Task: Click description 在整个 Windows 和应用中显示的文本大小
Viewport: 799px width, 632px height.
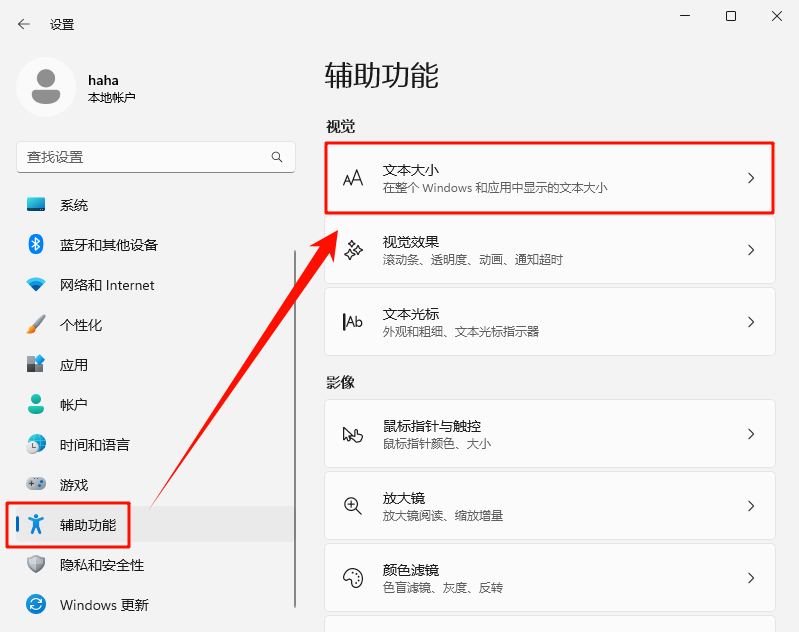Action: (x=495, y=188)
